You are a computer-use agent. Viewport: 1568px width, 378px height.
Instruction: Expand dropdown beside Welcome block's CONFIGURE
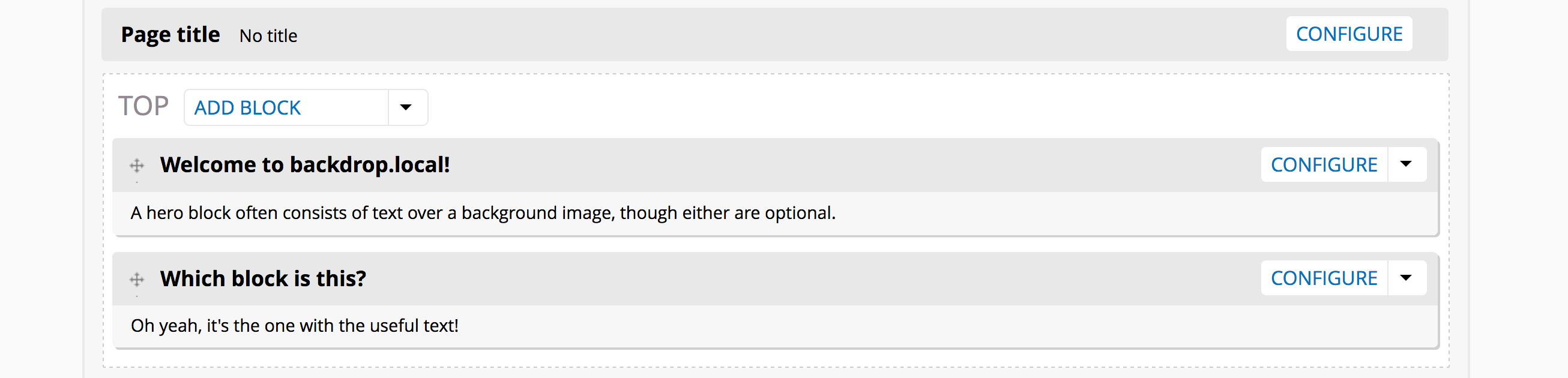pyautogui.click(x=1407, y=164)
